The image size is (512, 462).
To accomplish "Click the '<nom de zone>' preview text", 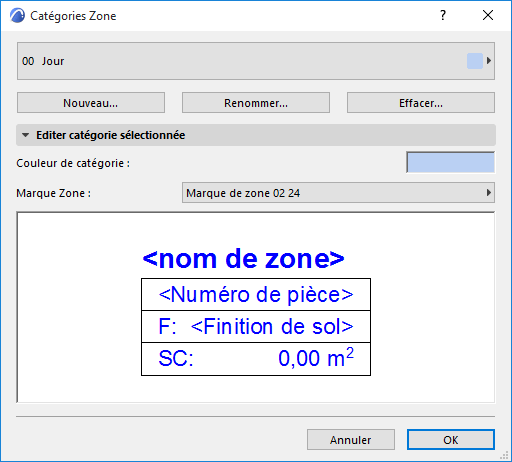I will (x=243, y=258).
